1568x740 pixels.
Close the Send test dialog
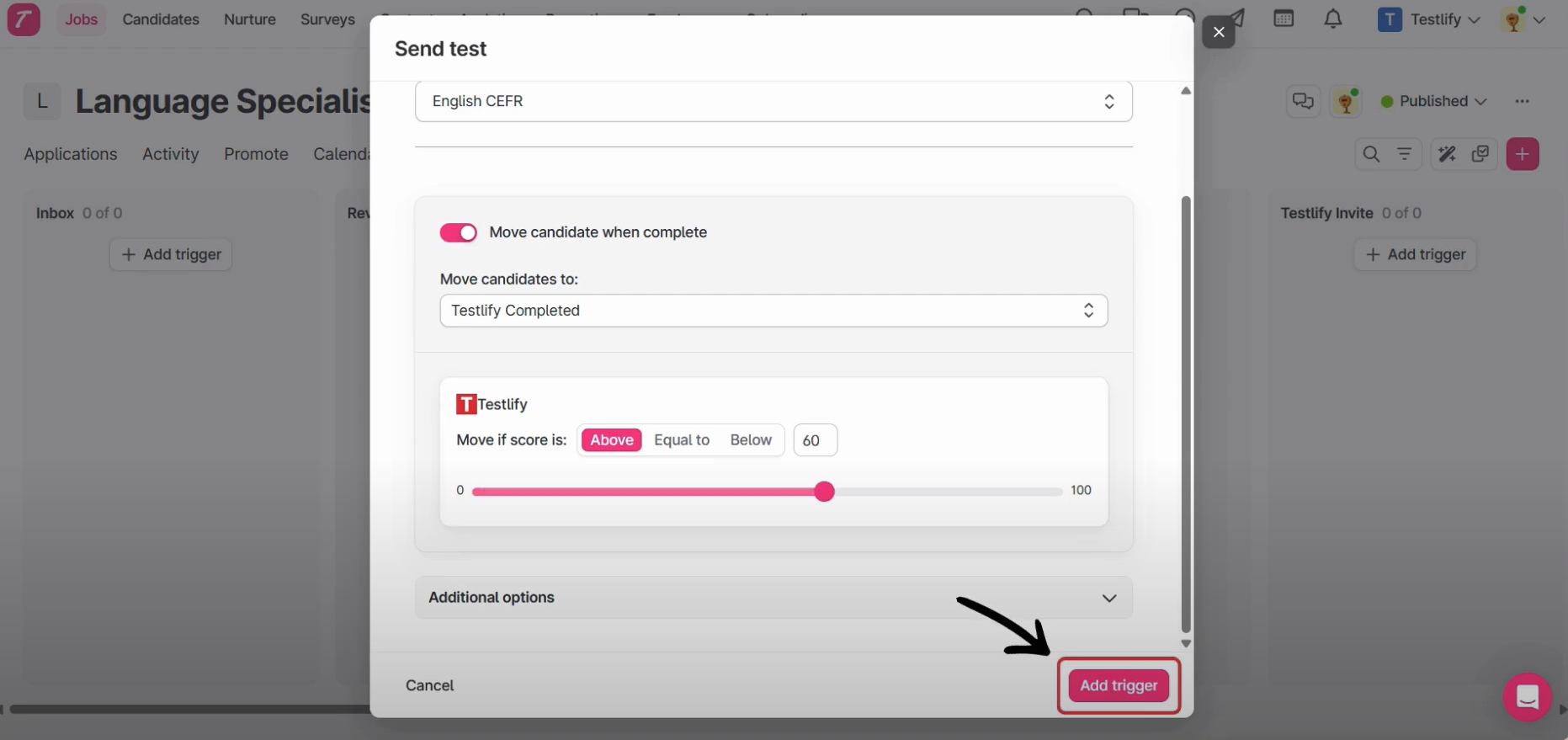click(x=1219, y=32)
